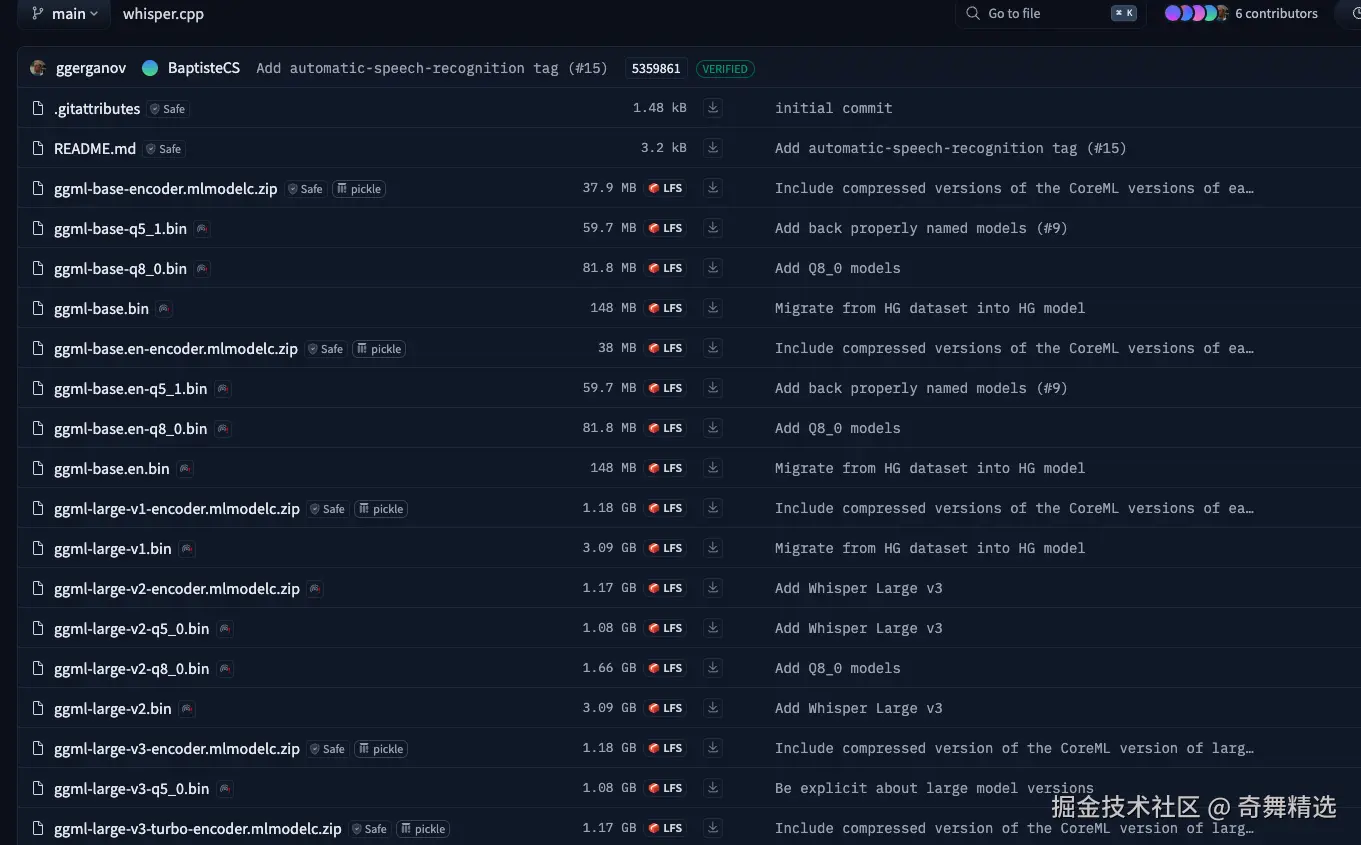
Task: Click the Safe badge on ggml-large-v3-turbo-encoder.mlmodelc.zip
Action: (x=369, y=829)
